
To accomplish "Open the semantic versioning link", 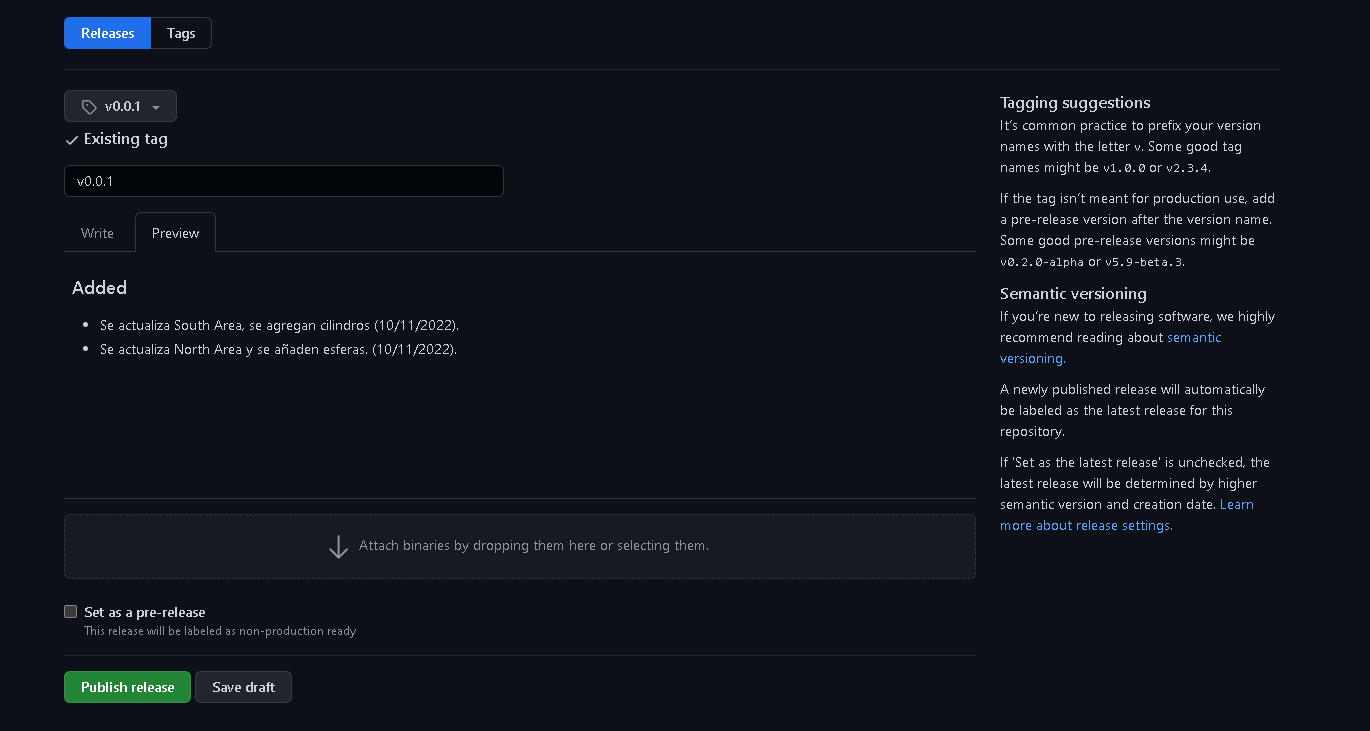I will 1194,338.
